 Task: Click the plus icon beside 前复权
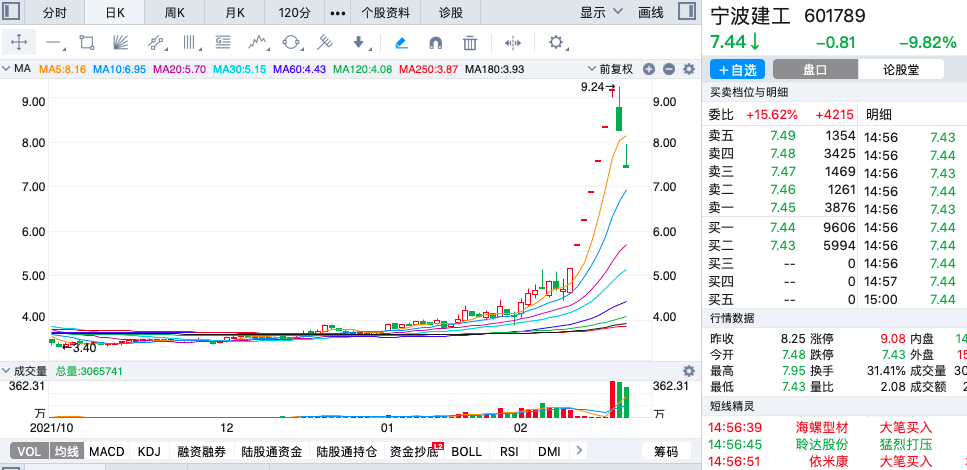click(649, 69)
